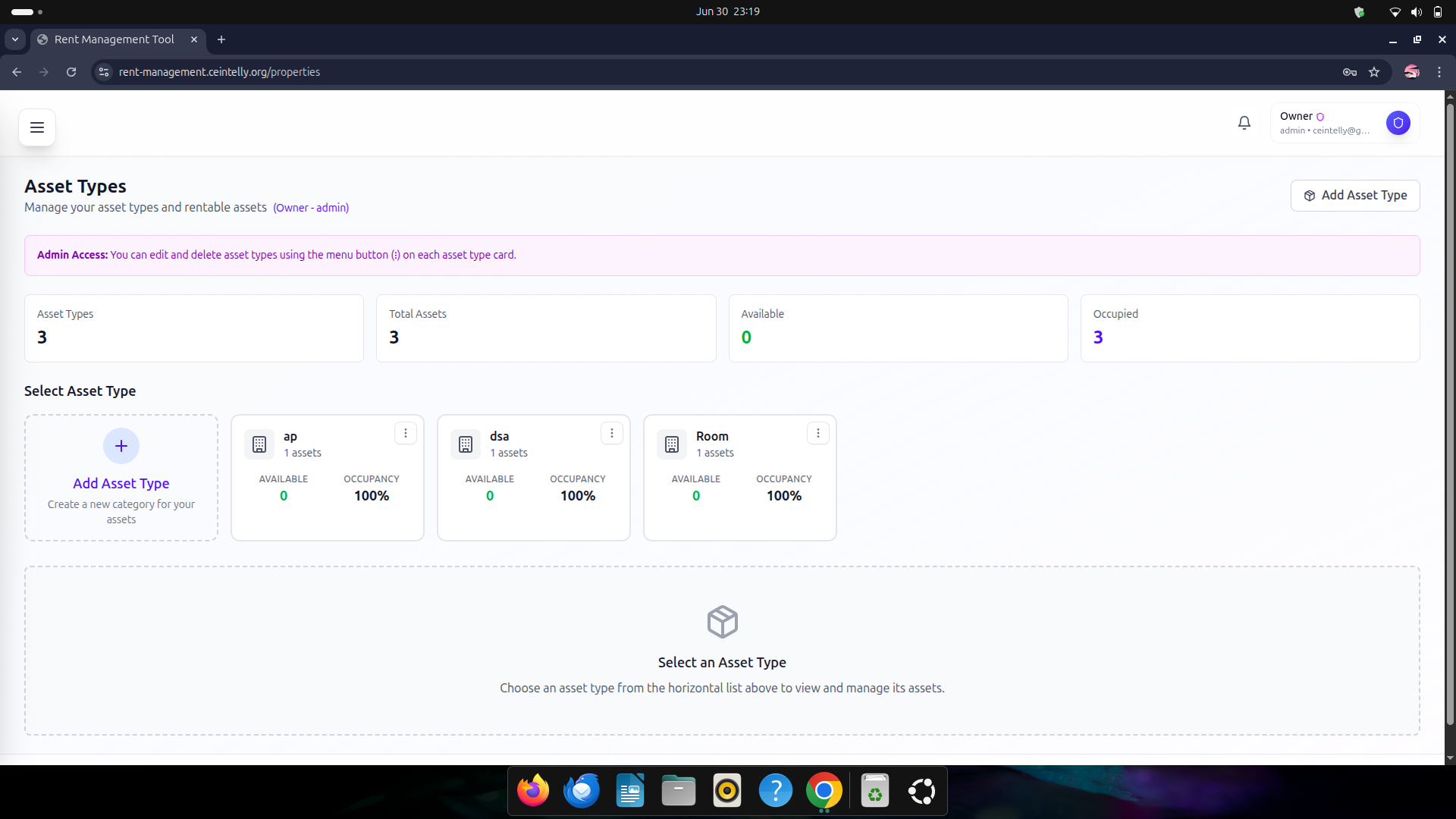
Task: Click the plus circle in Add Asset Type card
Action: [x=121, y=446]
